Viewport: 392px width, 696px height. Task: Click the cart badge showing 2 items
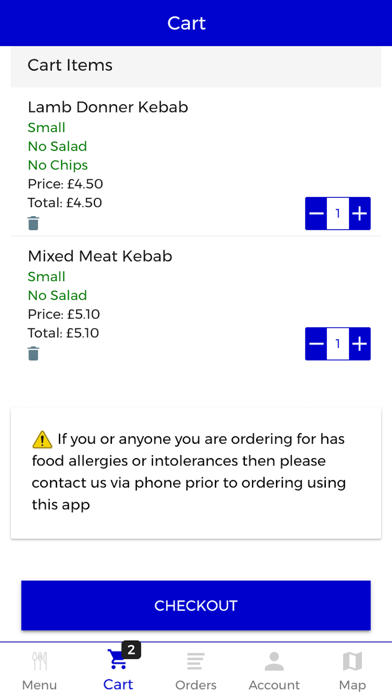point(131,650)
